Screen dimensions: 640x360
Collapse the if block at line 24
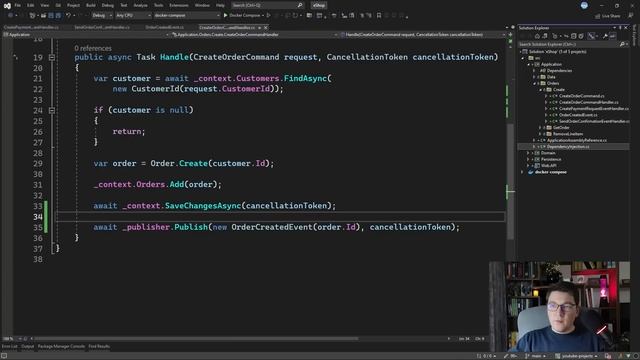click(52, 110)
